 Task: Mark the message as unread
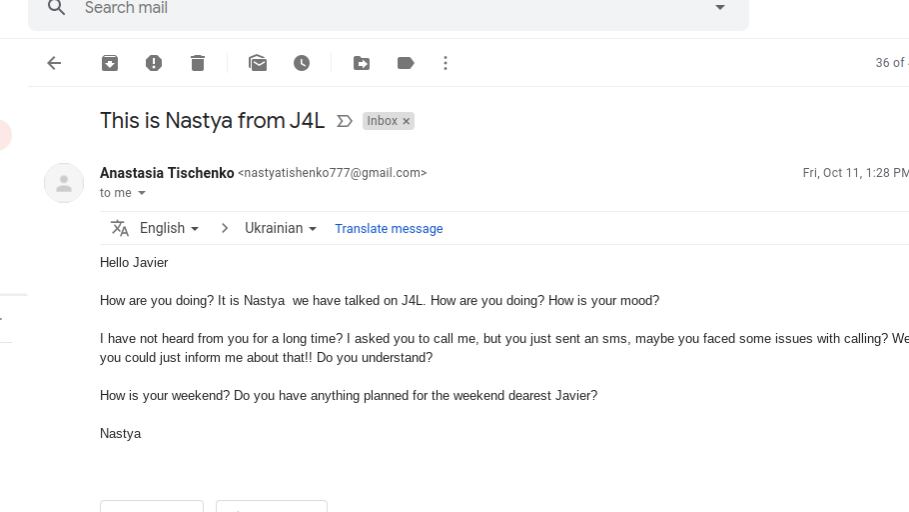coord(257,63)
